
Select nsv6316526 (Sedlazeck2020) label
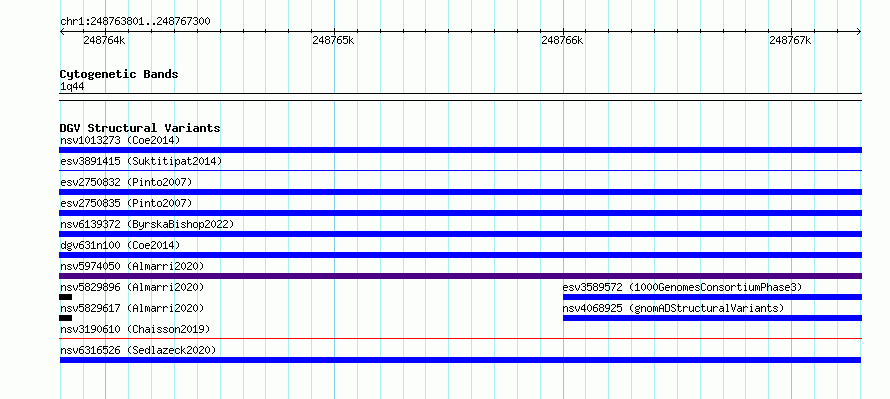coord(138,350)
